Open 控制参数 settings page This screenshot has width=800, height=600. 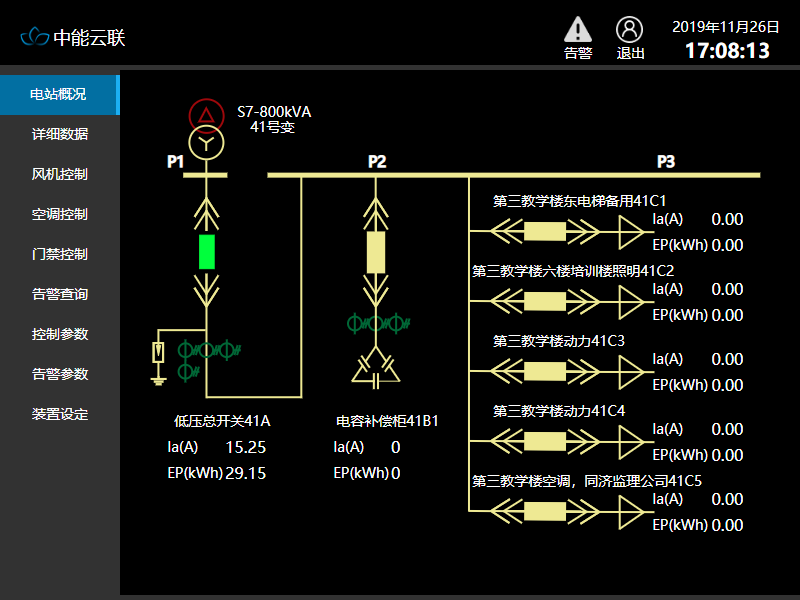coord(59,334)
